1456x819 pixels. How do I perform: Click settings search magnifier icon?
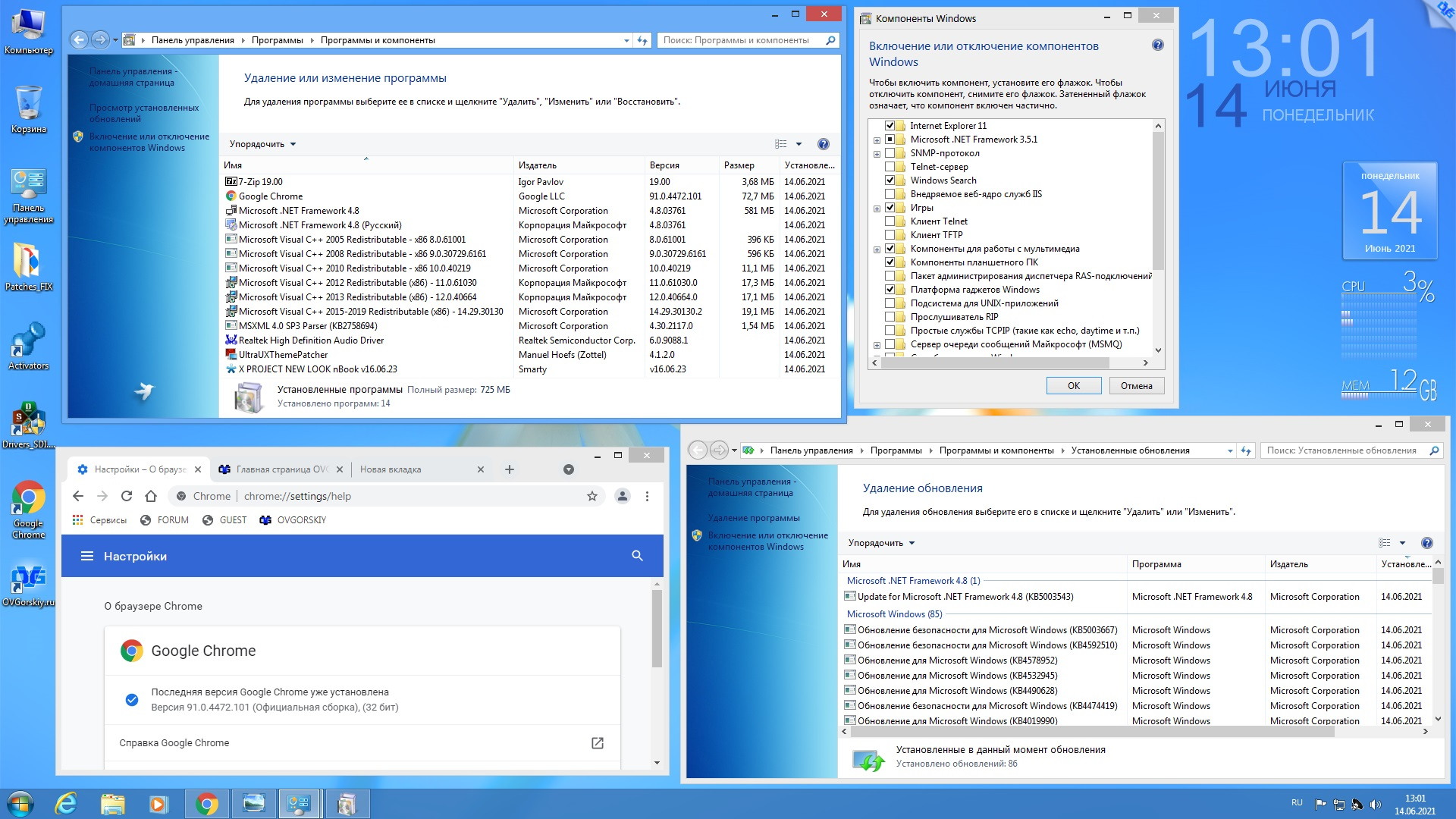(637, 556)
